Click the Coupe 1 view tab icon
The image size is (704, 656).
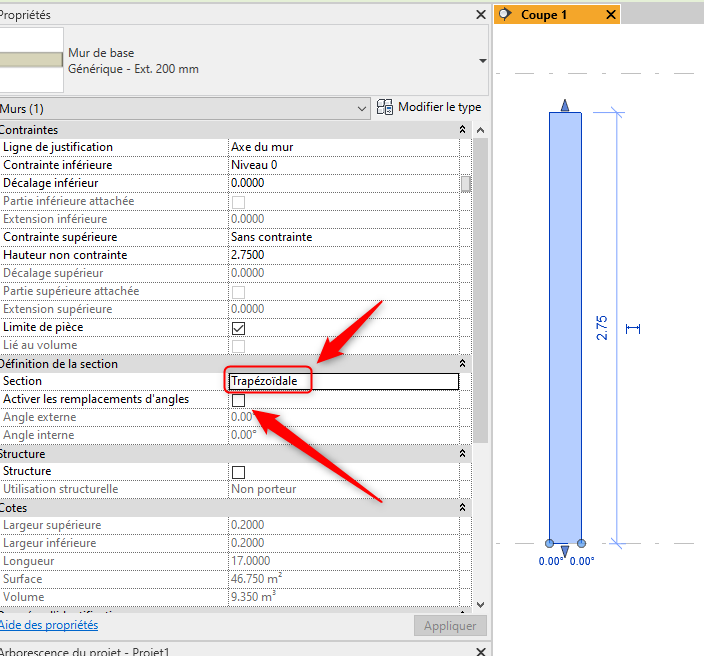[x=505, y=14]
